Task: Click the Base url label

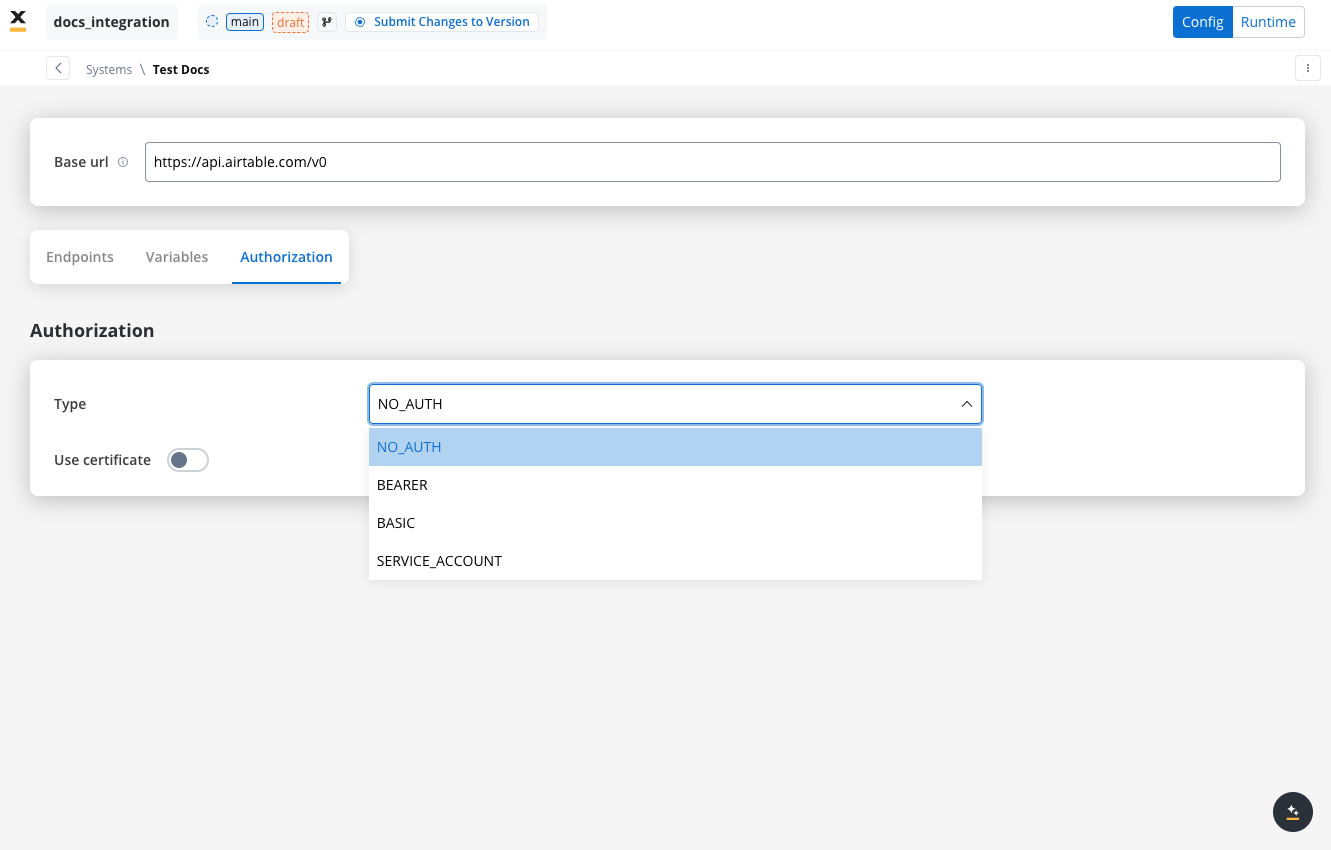Action: tap(81, 162)
